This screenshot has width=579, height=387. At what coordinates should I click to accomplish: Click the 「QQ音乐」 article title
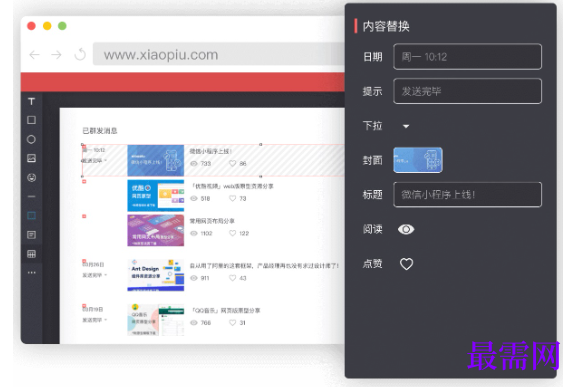coord(226,310)
